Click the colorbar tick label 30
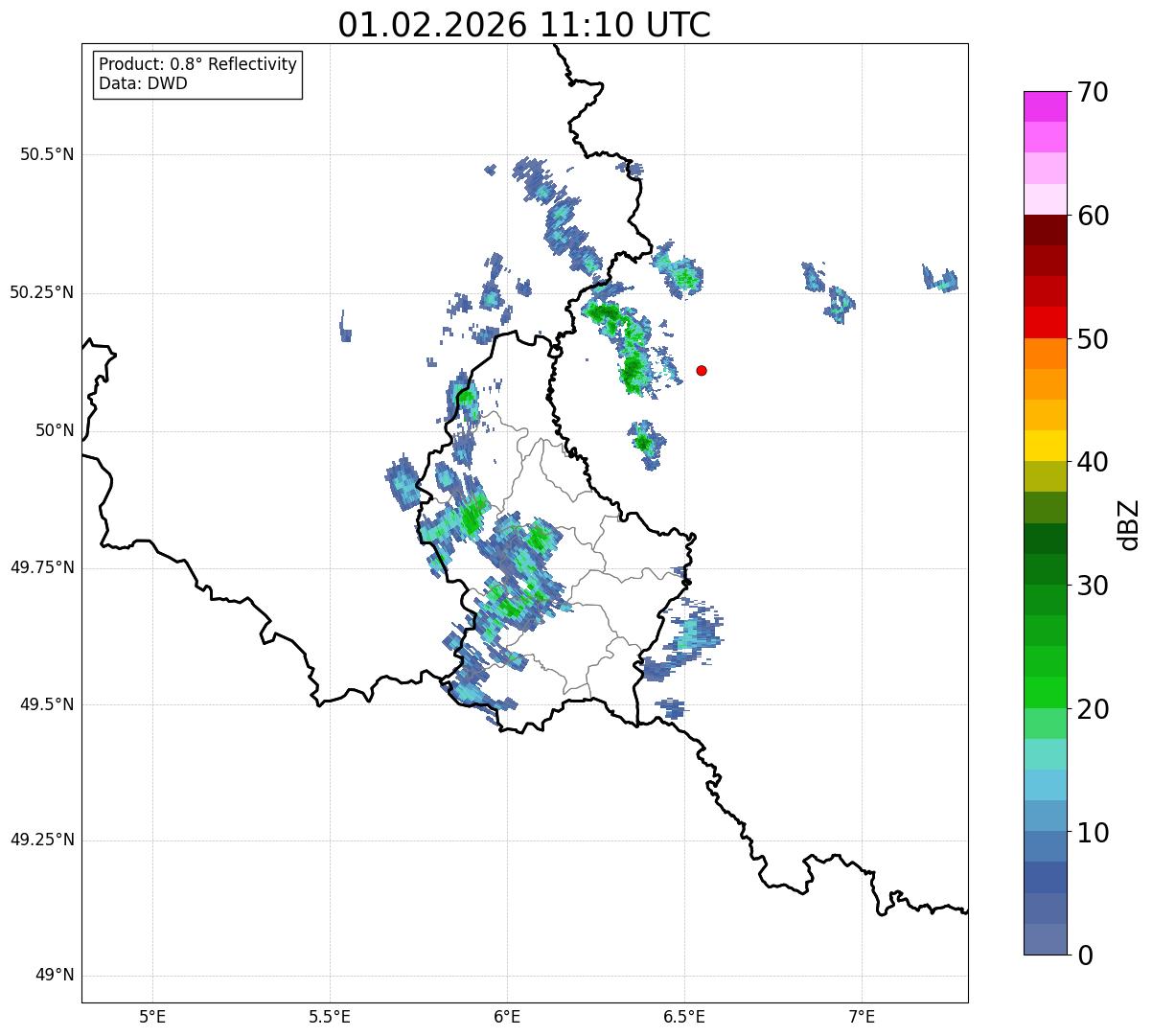The image size is (1152, 1036). coord(1093,586)
